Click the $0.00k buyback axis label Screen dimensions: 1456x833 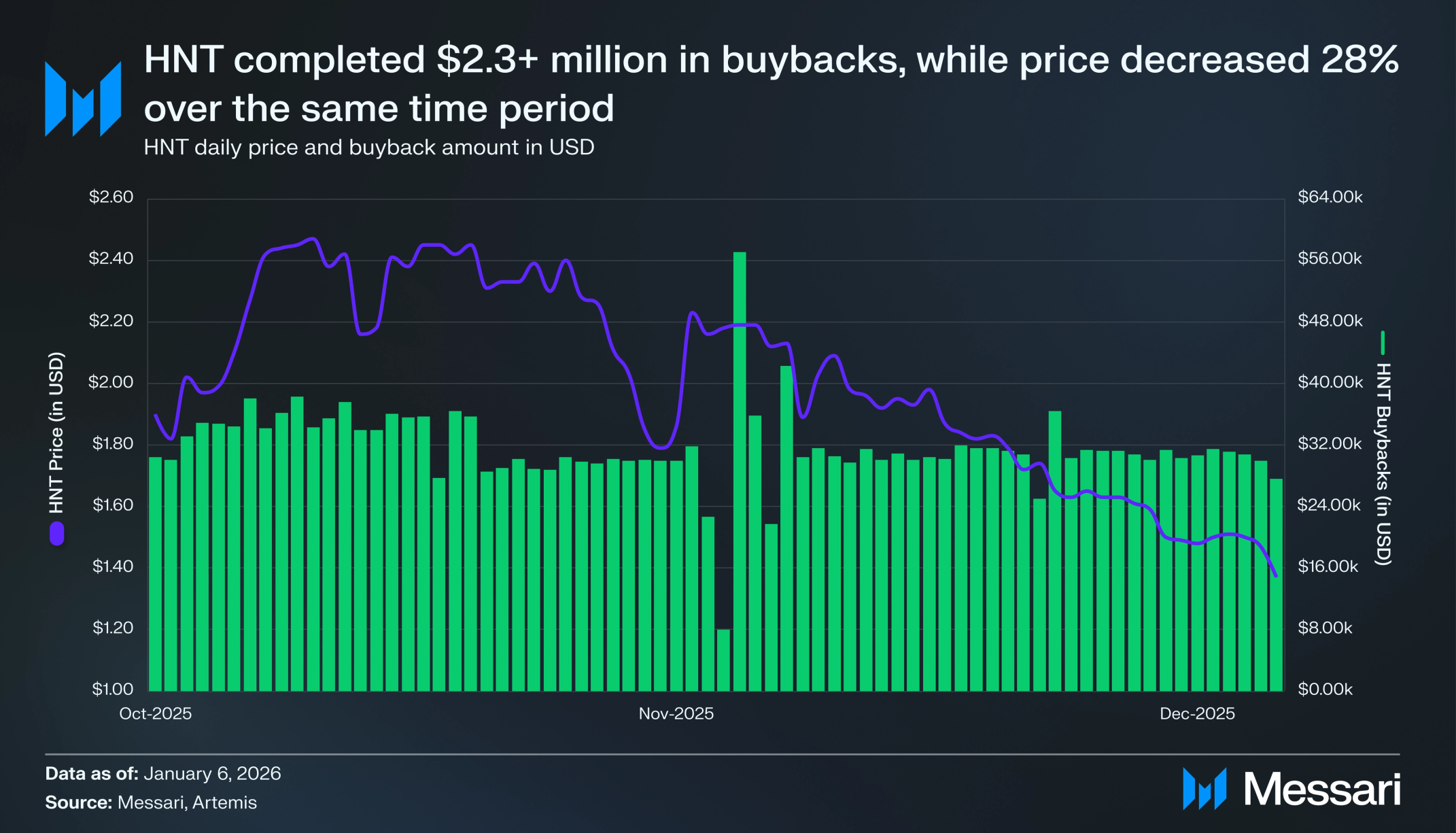coord(1325,690)
